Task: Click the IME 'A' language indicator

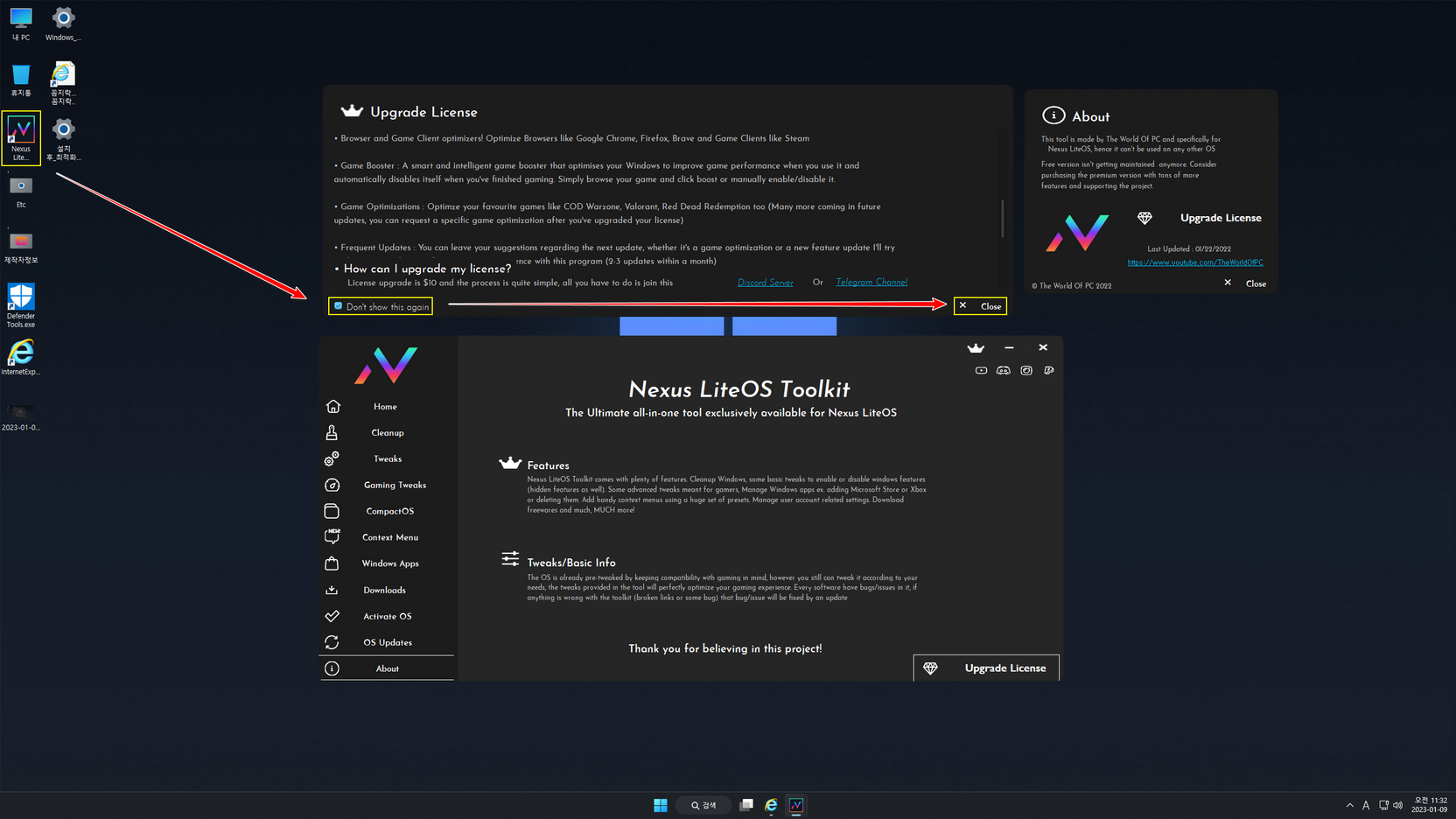Action: pyautogui.click(x=1366, y=805)
